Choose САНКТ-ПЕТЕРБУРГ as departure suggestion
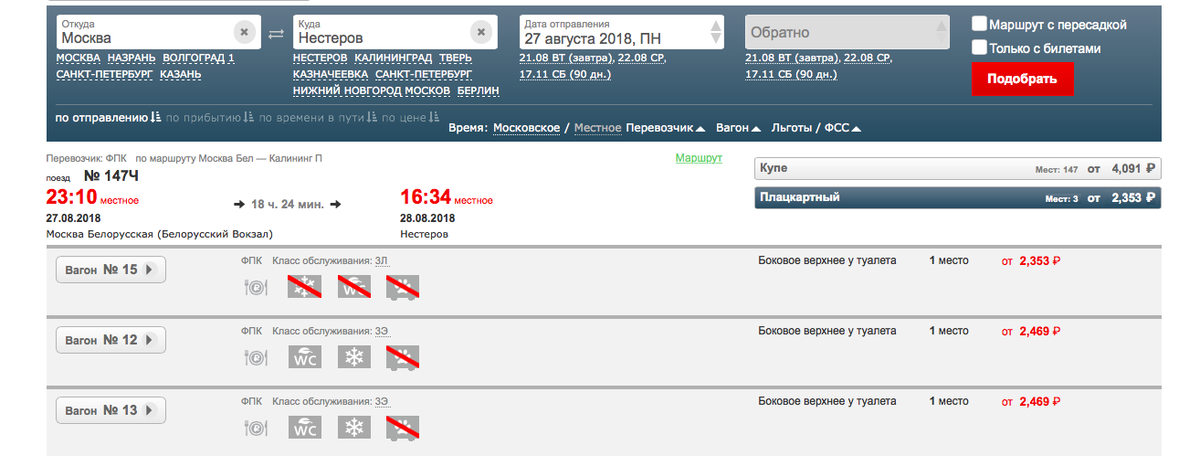The width and height of the screenshot is (1200, 466). pyautogui.click(x=104, y=74)
